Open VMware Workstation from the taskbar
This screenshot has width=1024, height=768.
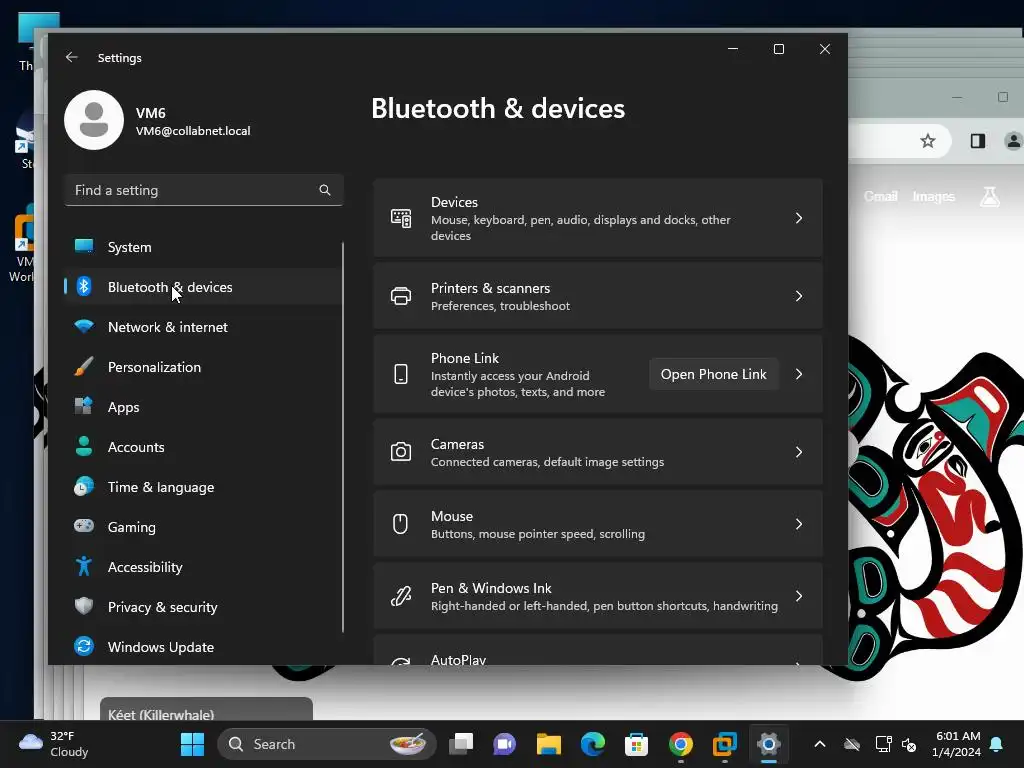724,744
